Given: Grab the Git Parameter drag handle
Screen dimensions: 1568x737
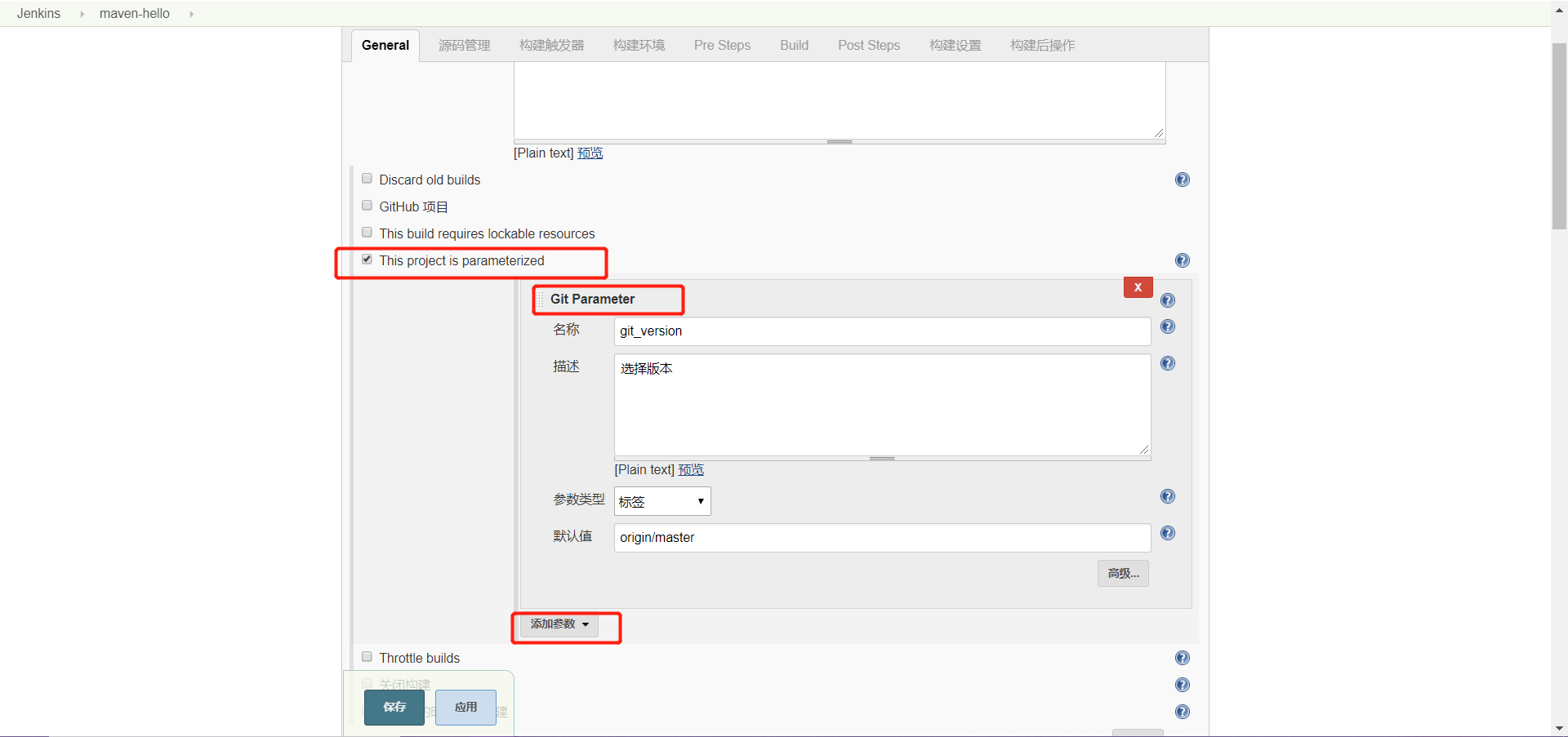Looking at the screenshot, I should coord(540,300).
